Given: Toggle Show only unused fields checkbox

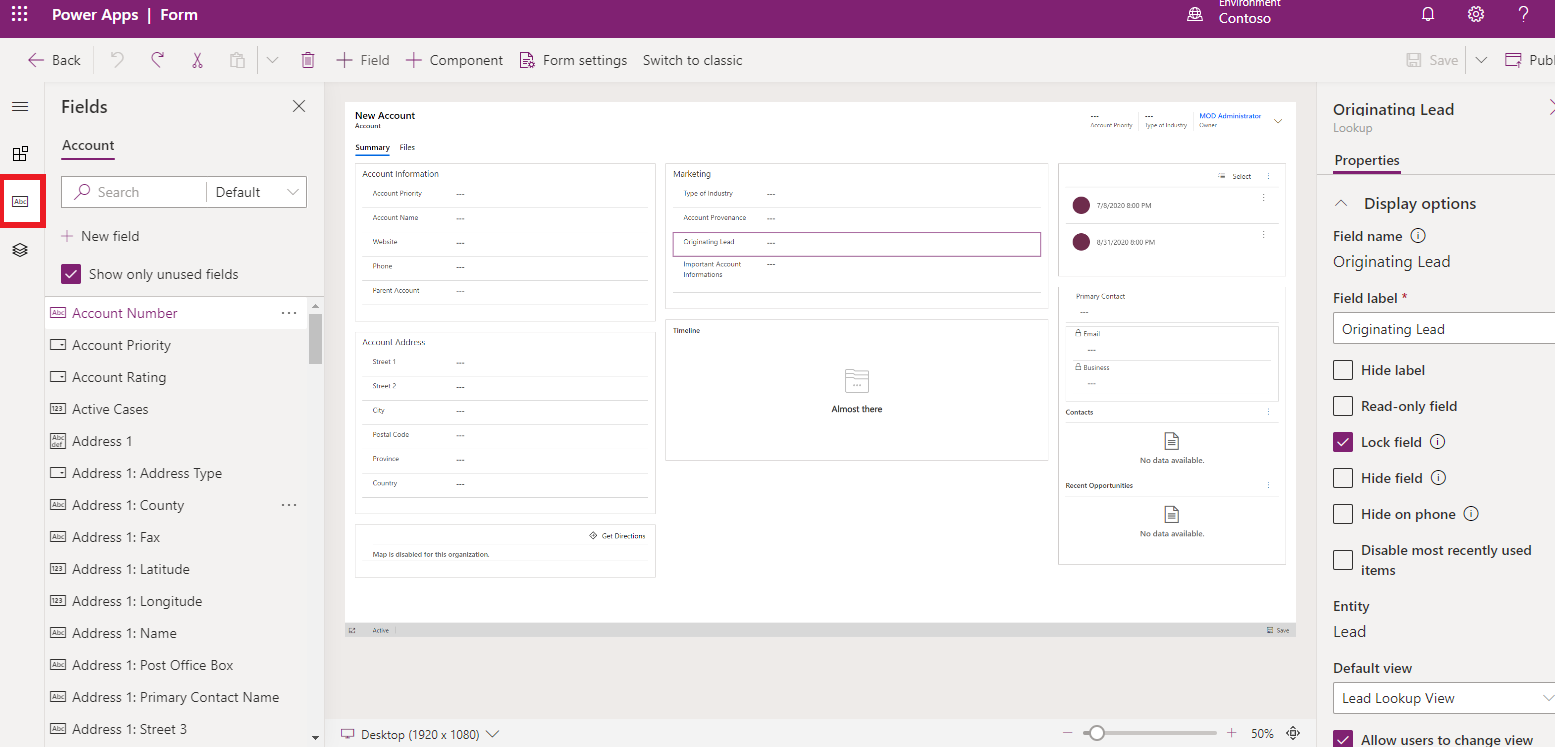Looking at the screenshot, I should coord(71,274).
